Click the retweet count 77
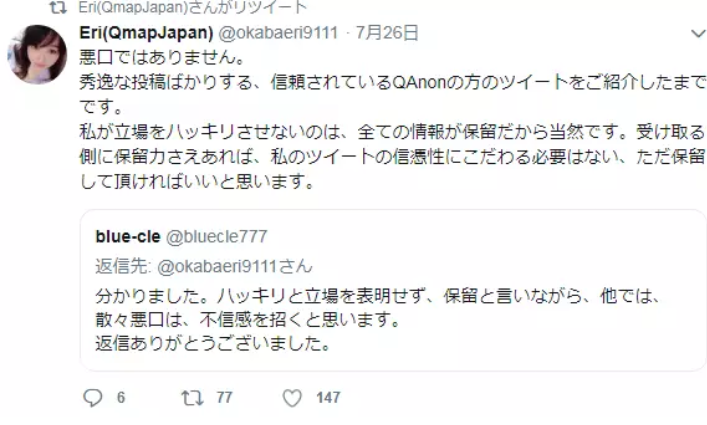This screenshot has width=707, height=425. coord(224,398)
